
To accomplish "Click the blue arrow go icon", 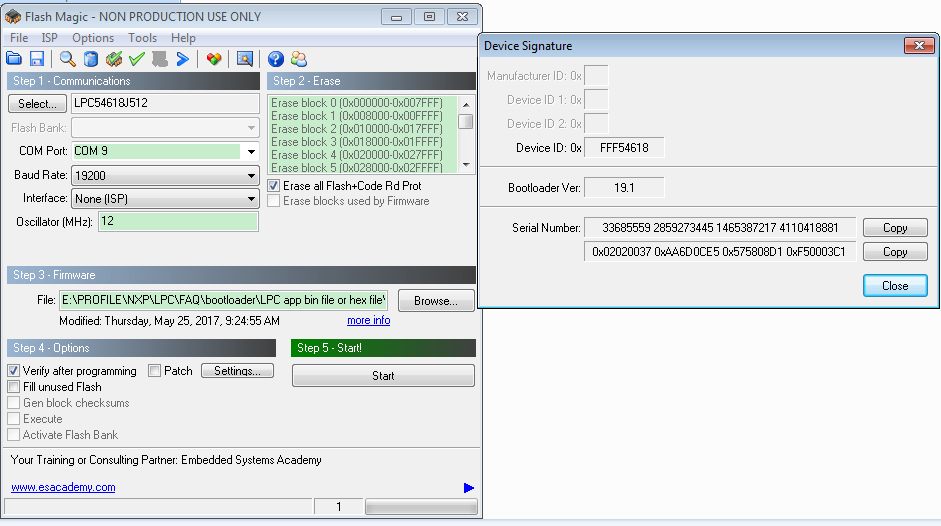I will click(182, 59).
